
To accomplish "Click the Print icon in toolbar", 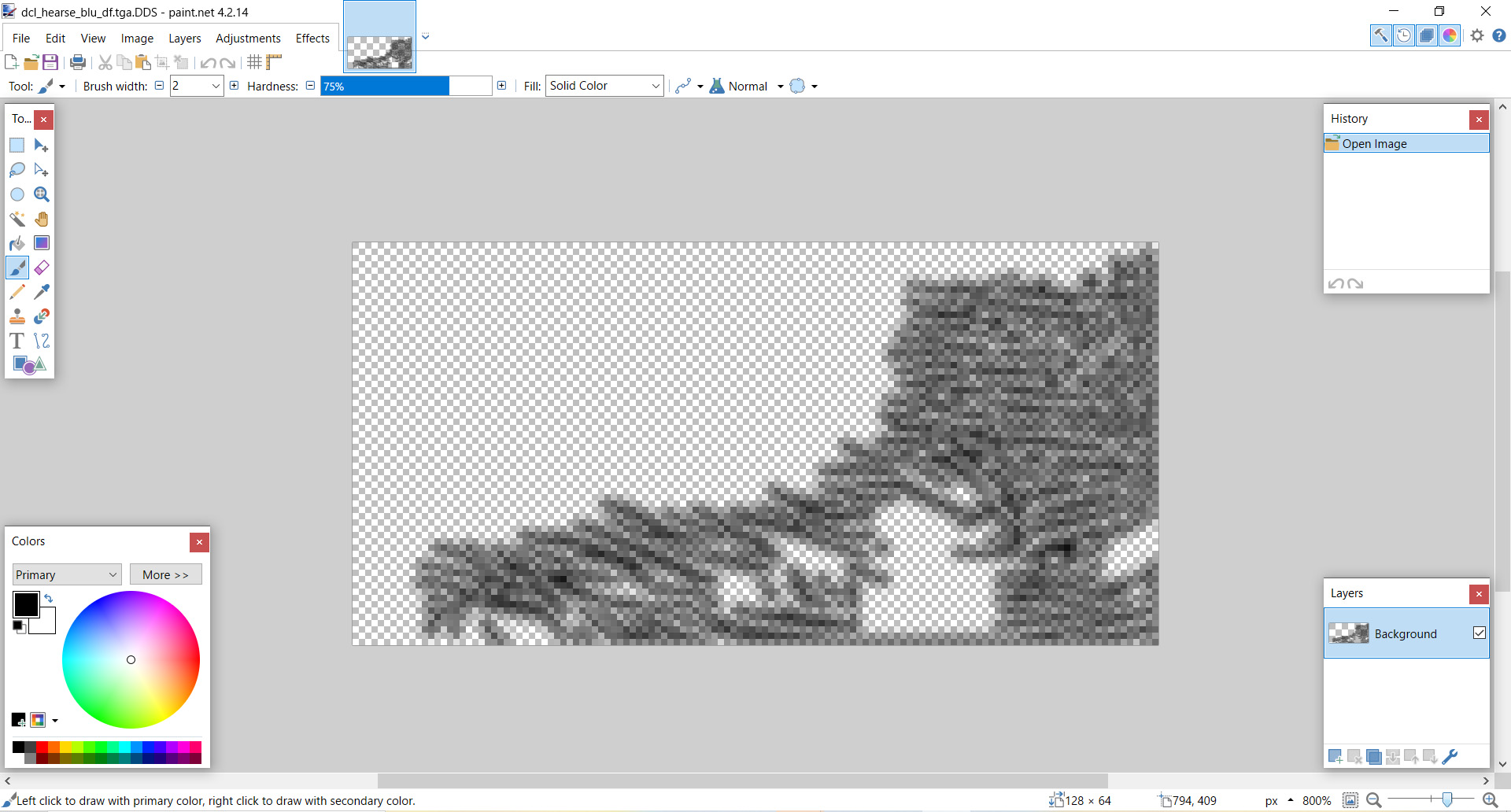I will pos(78,62).
